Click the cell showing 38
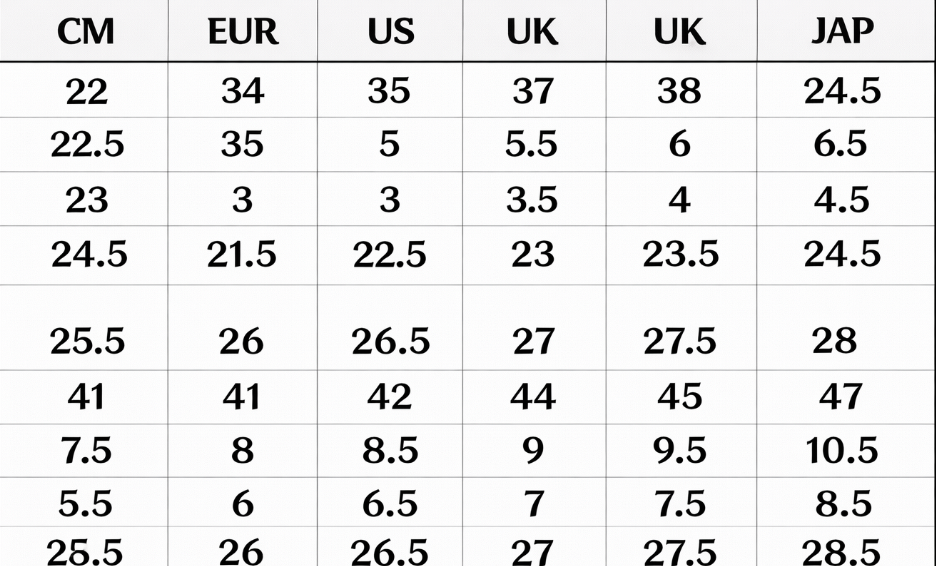936x566 pixels. 680,92
